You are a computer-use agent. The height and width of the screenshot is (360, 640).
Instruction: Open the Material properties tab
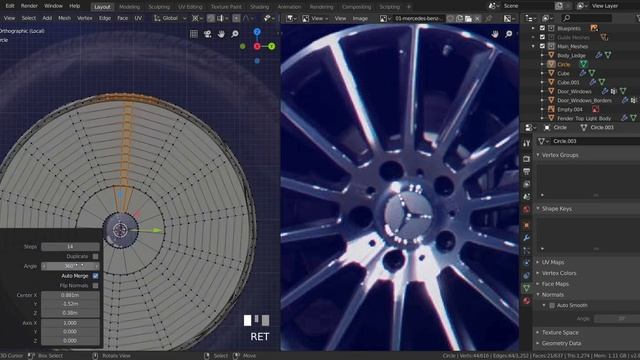coord(527,301)
